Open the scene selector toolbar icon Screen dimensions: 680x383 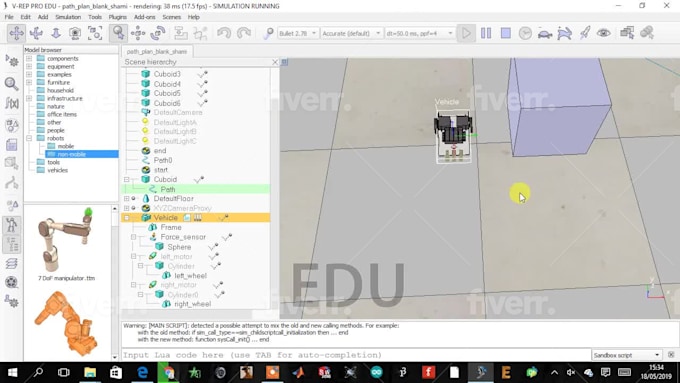[627, 33]
